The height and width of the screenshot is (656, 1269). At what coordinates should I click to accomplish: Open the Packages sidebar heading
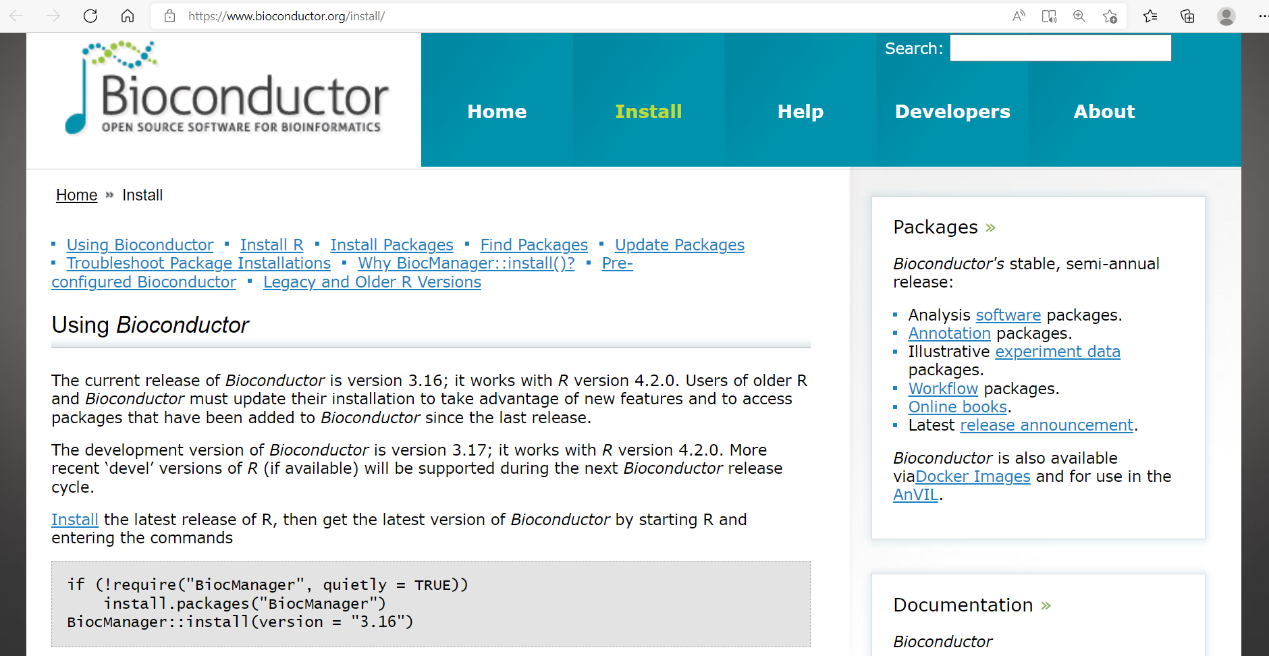point(944,227)
